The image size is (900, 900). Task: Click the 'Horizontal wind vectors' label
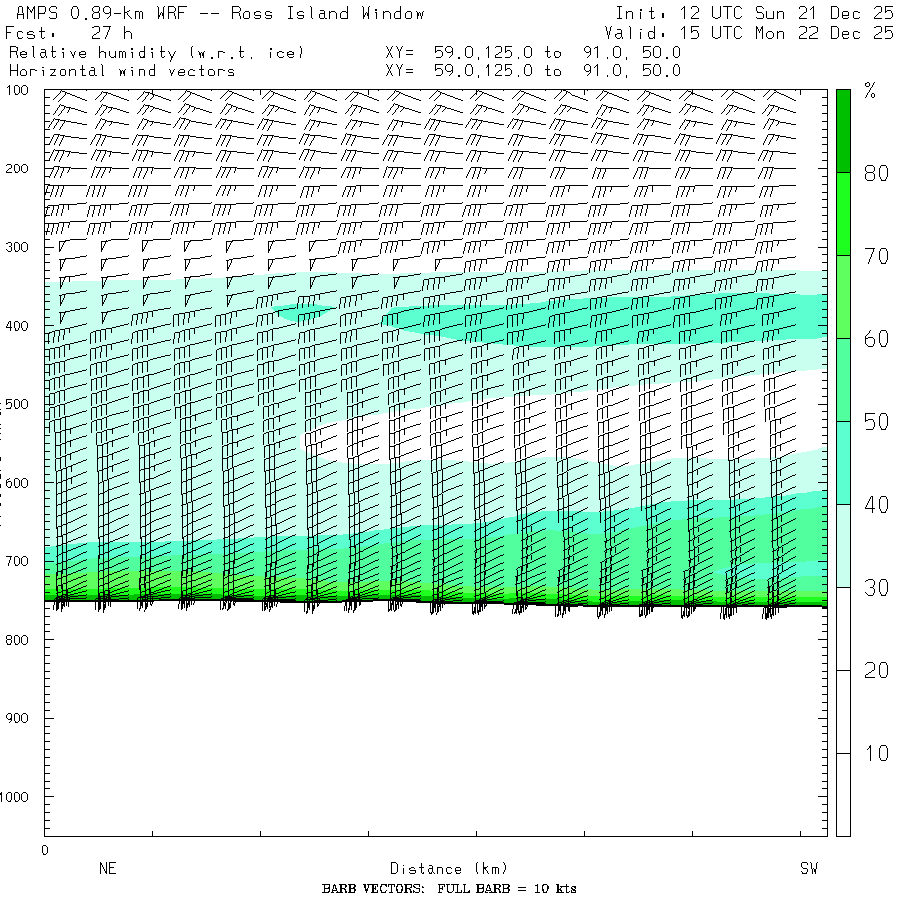(121, 71)
